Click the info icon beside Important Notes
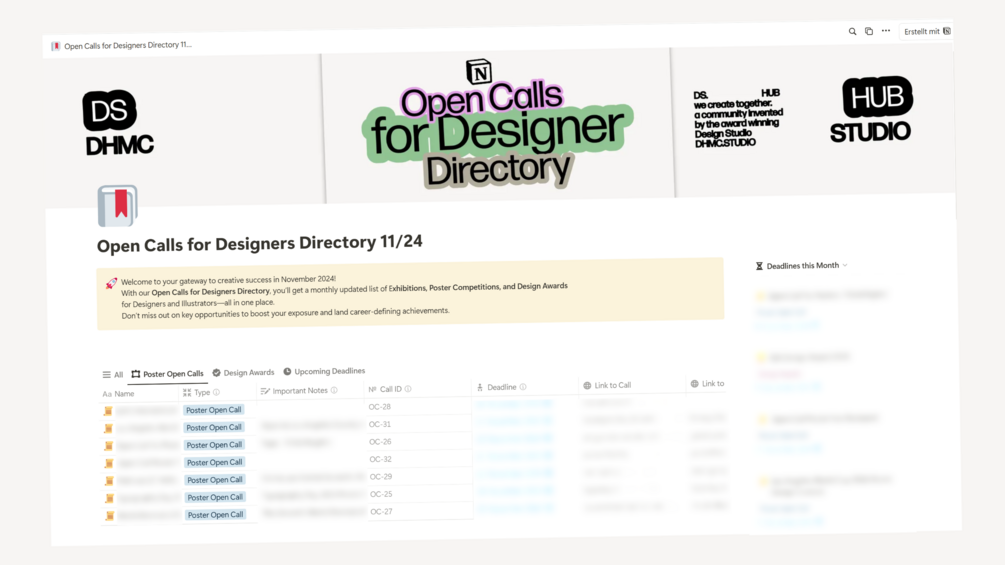The height and width of the screenshot is (565, 1005). pos(334,390)
